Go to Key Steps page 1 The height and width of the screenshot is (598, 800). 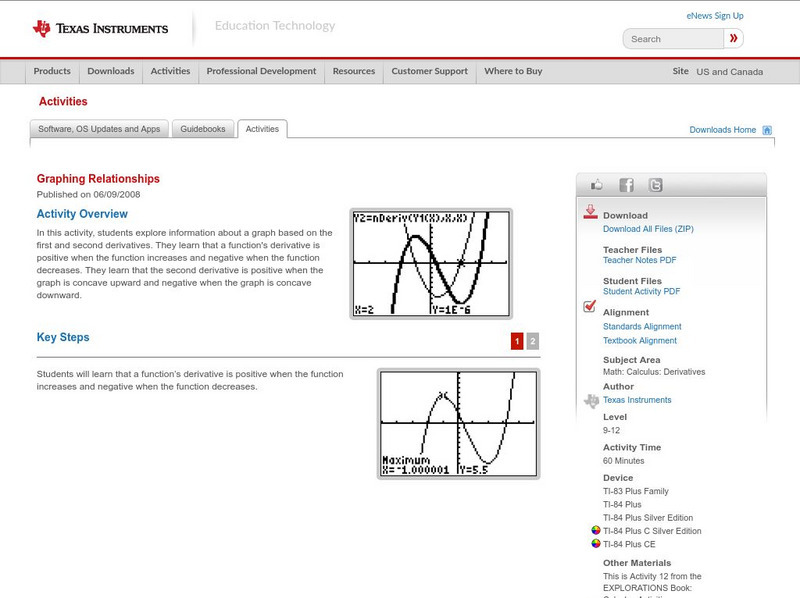[x=517, y=341]
